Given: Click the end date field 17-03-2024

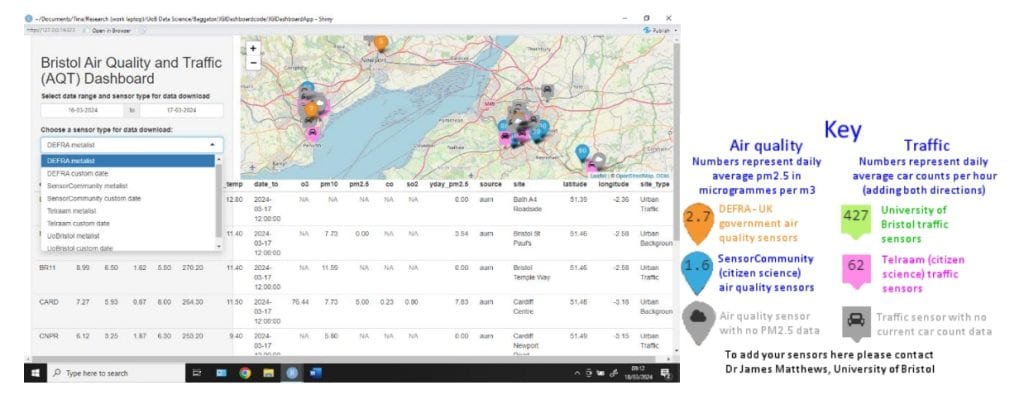Looking at the screenshot, I should click(x=181, y=111).
